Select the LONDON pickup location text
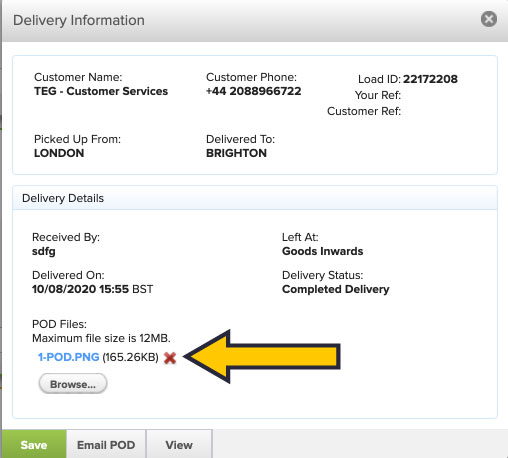508x458 pixels. pyautogui.click(x=59, y=153)
